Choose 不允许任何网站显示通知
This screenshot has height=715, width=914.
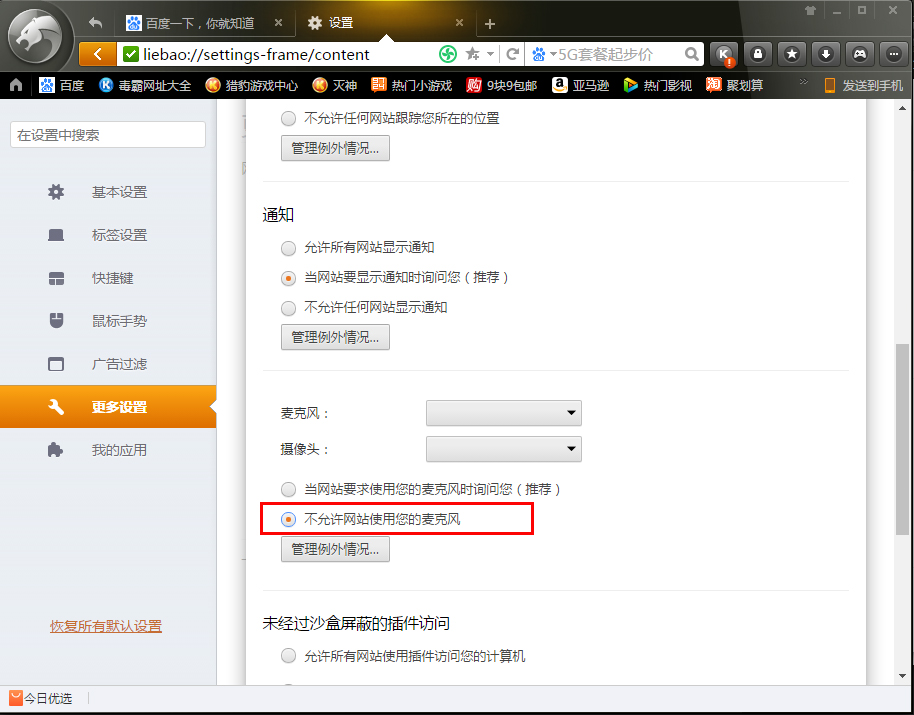tap(288, 308)
